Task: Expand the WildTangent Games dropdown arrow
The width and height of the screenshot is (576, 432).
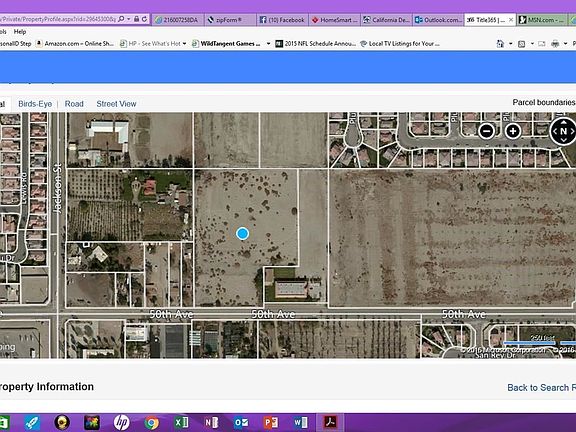Action: point(269,43)
